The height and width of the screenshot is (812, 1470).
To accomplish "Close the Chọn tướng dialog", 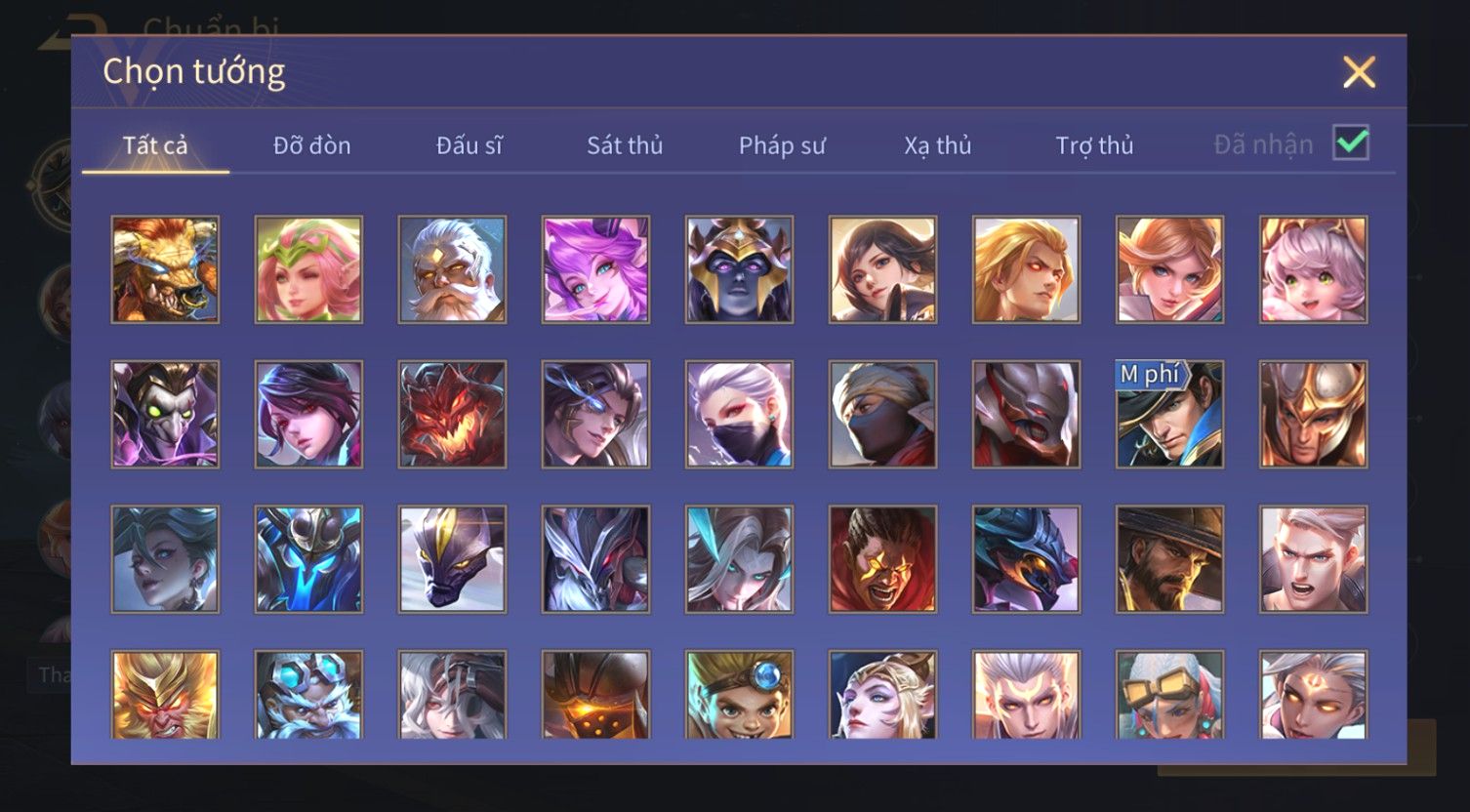I will pyautogui.click(x=1359, y=72).
